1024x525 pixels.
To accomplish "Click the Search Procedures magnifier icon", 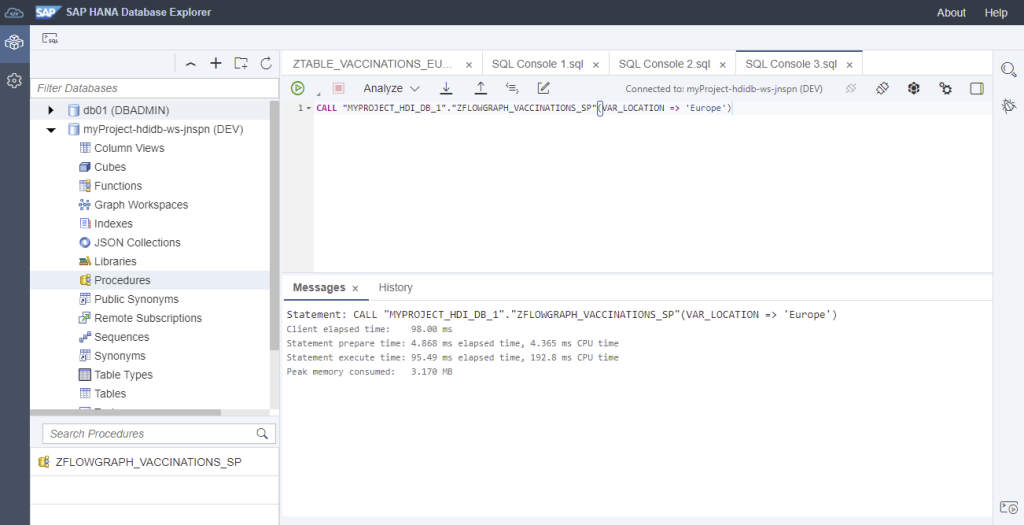I will click(263, 434).
